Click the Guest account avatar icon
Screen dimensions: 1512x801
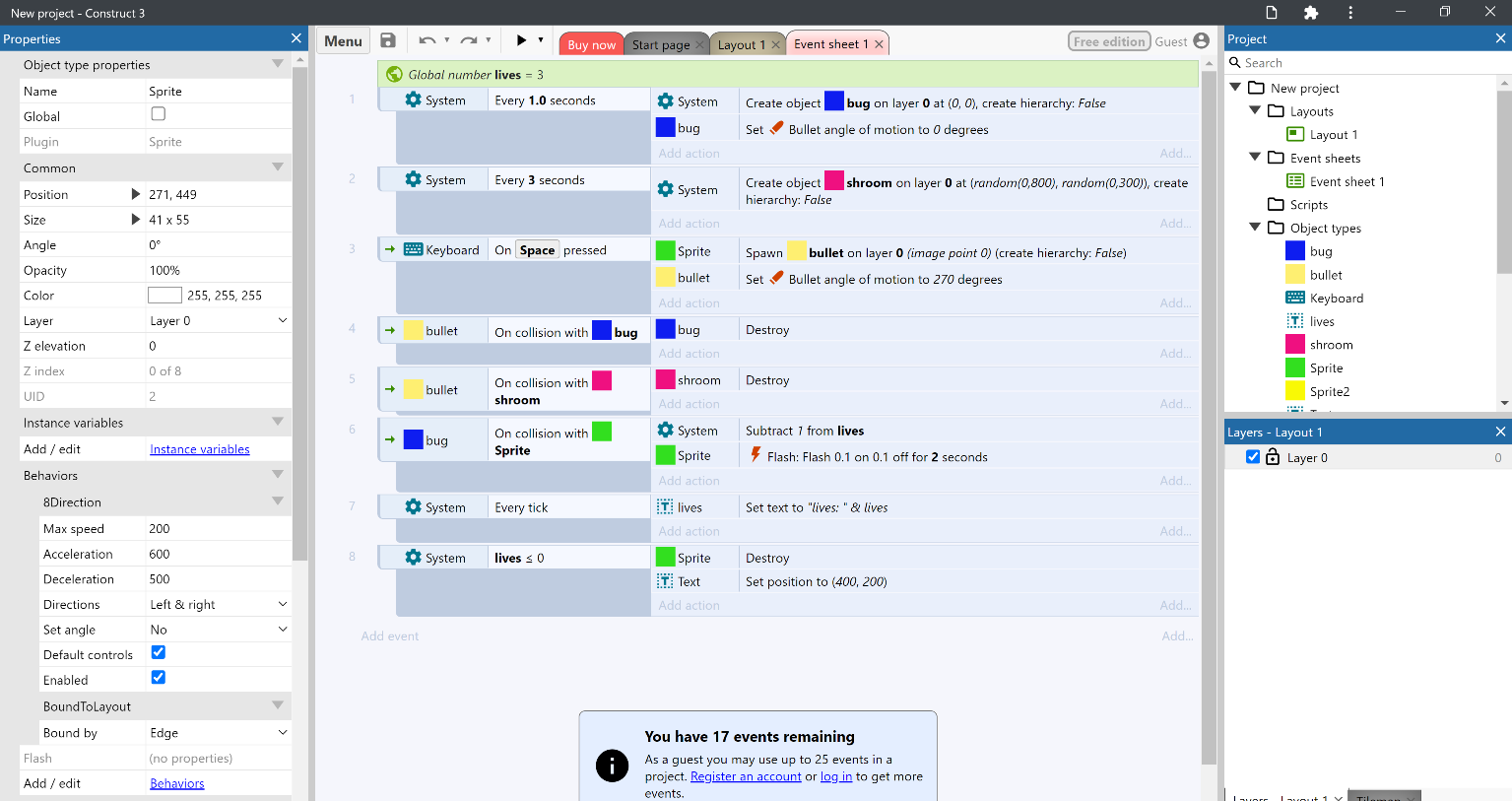coord(1201,40)
